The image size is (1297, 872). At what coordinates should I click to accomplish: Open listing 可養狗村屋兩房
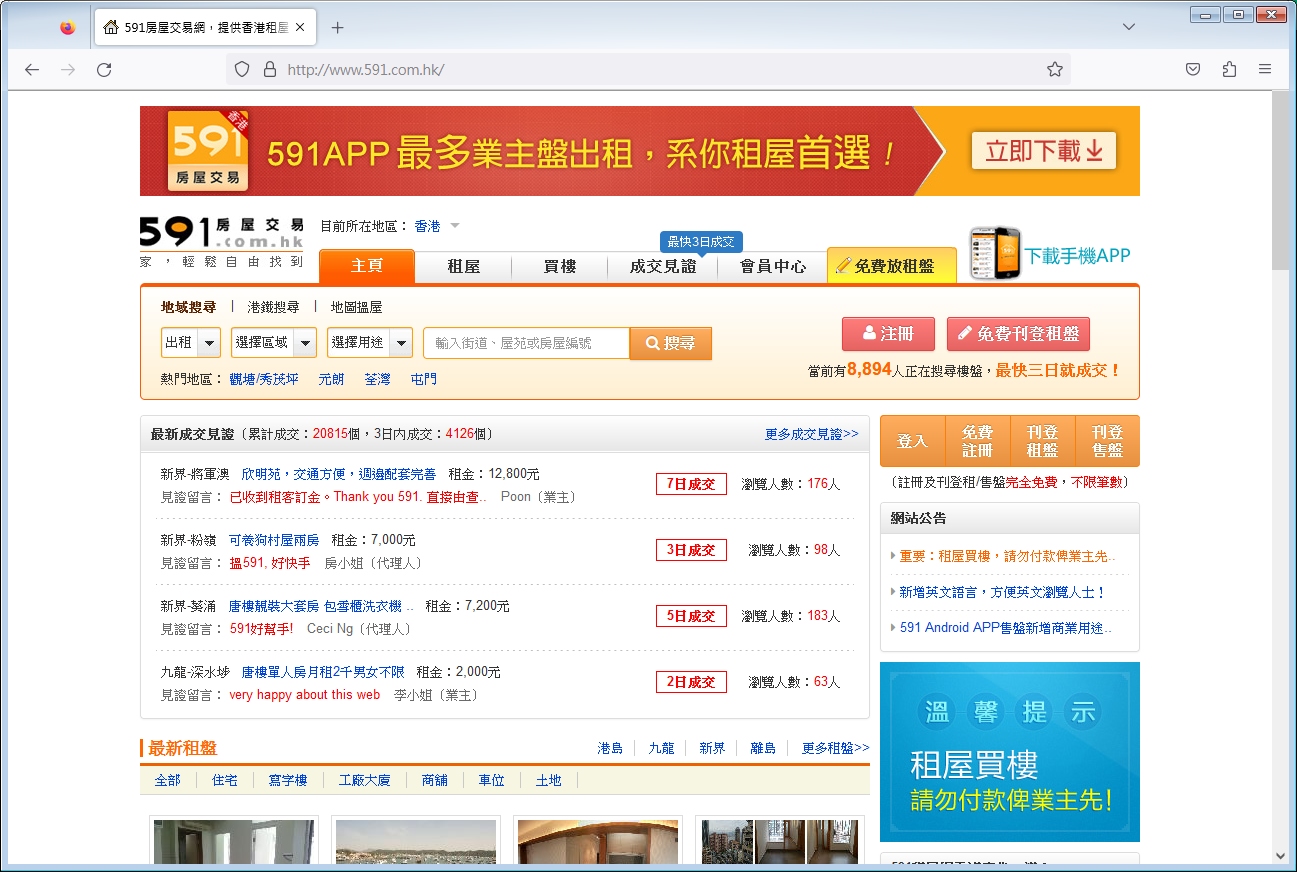(274, 540)
